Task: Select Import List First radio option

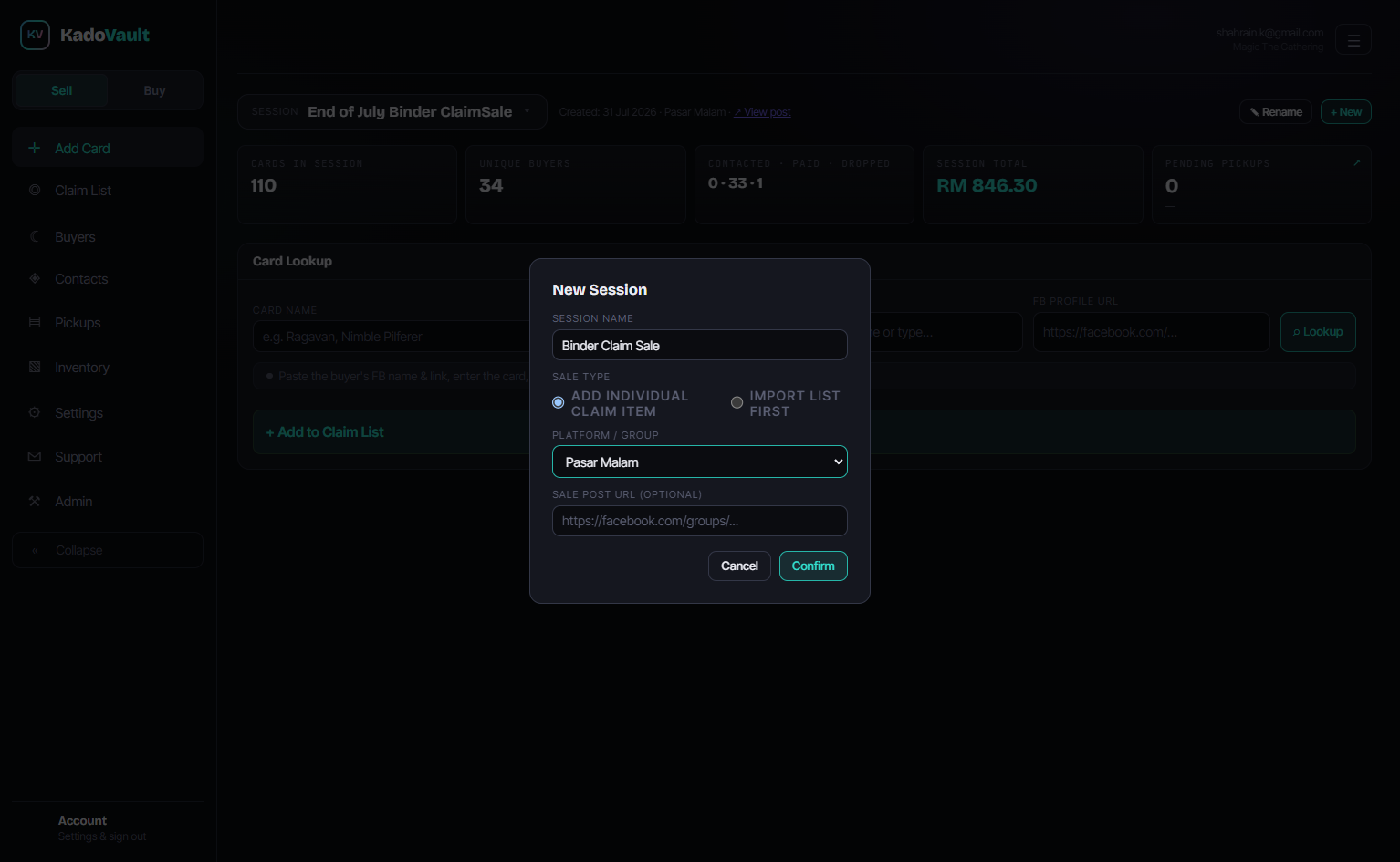Action: pyautogui.click(x=737, y=402)
